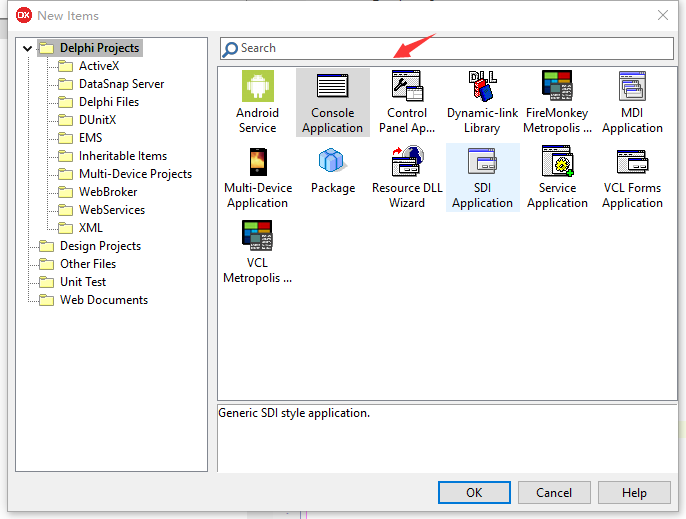Choose the MDI Application icon

(632, 86)
